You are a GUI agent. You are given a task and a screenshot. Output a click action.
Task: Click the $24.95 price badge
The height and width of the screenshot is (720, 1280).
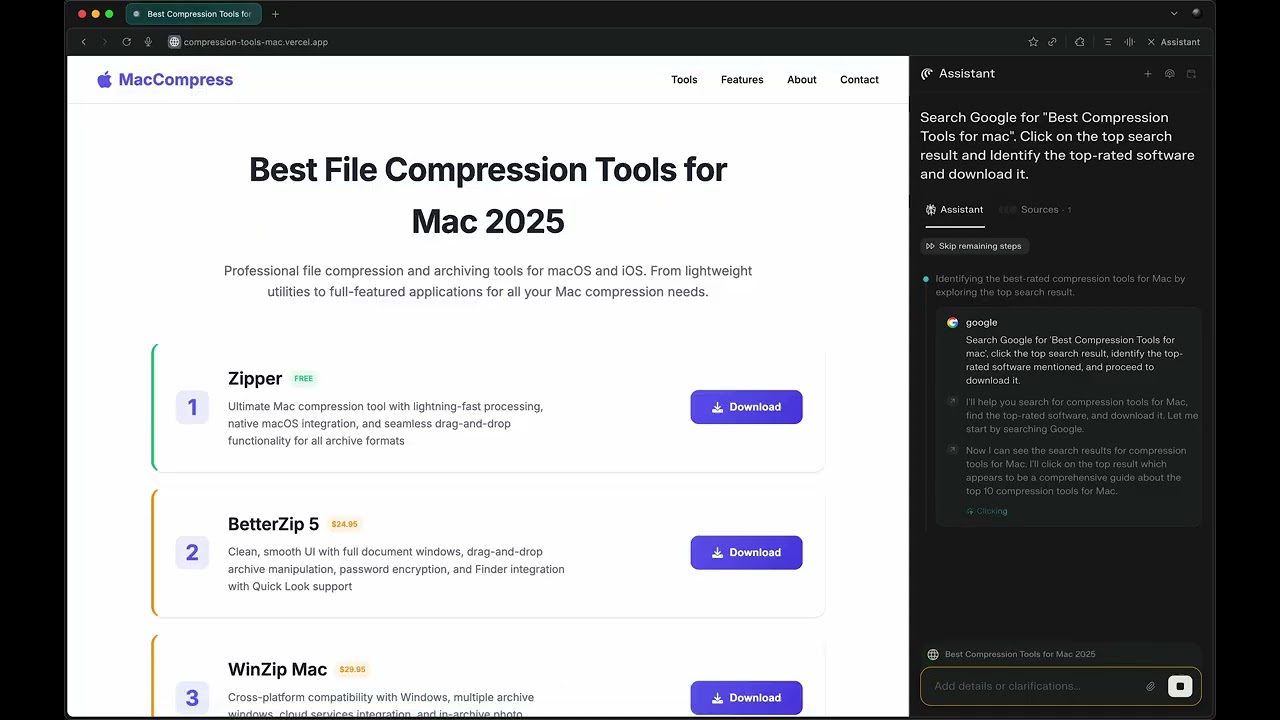tap(344, 524)
